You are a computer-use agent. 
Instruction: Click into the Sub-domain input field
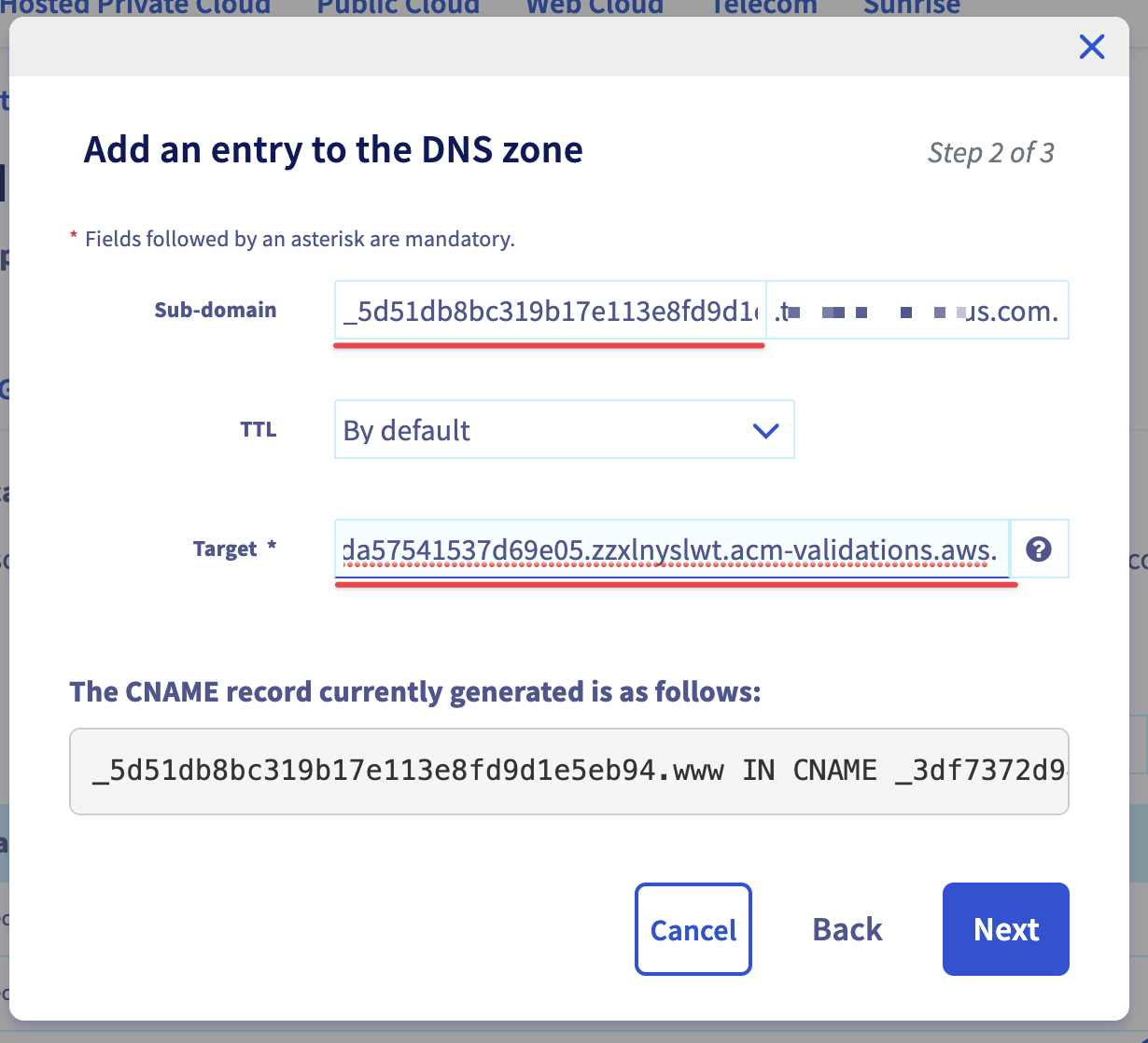pos(549,311)
